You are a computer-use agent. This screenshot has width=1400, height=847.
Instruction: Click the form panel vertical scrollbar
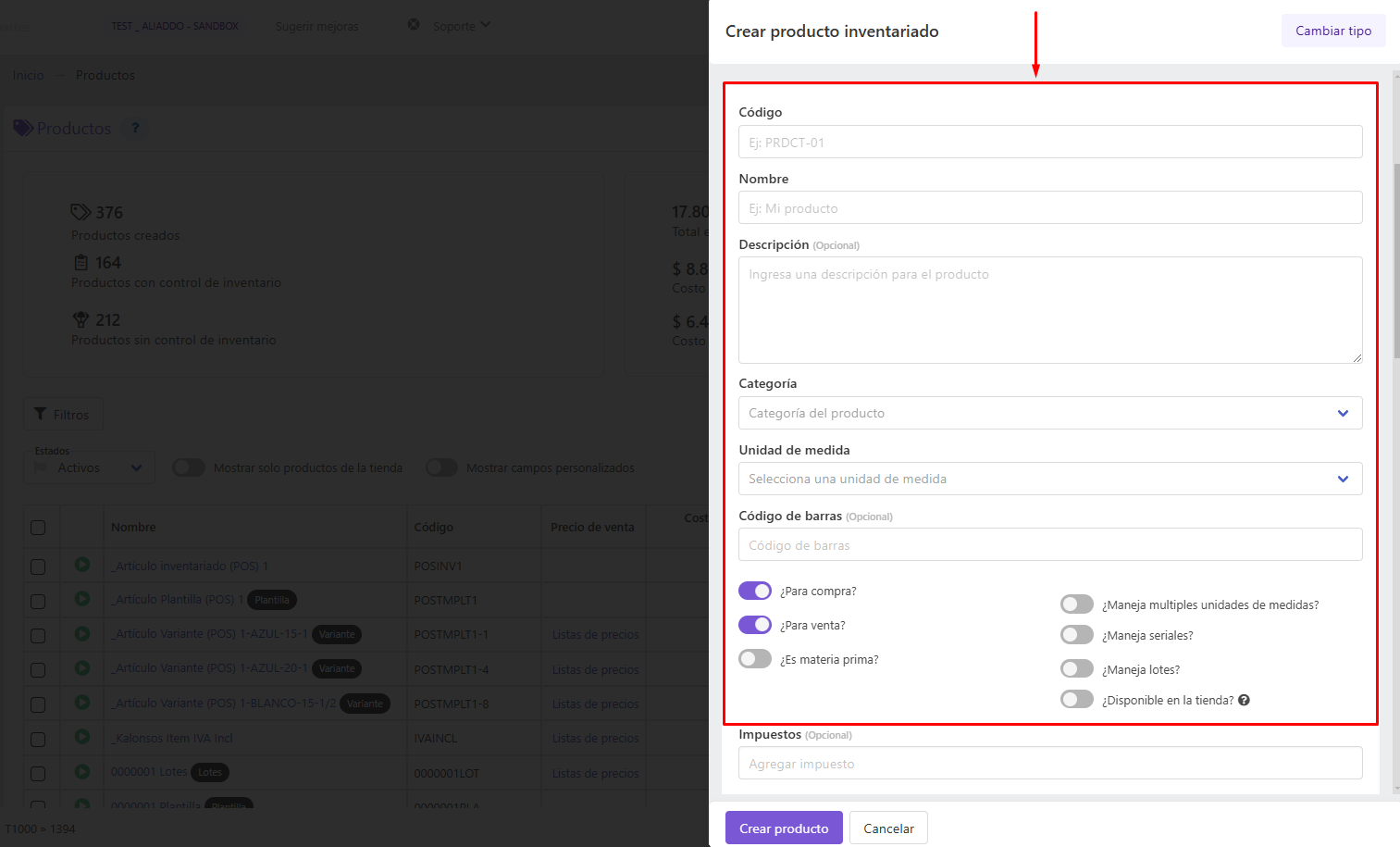coord(1396,259)
